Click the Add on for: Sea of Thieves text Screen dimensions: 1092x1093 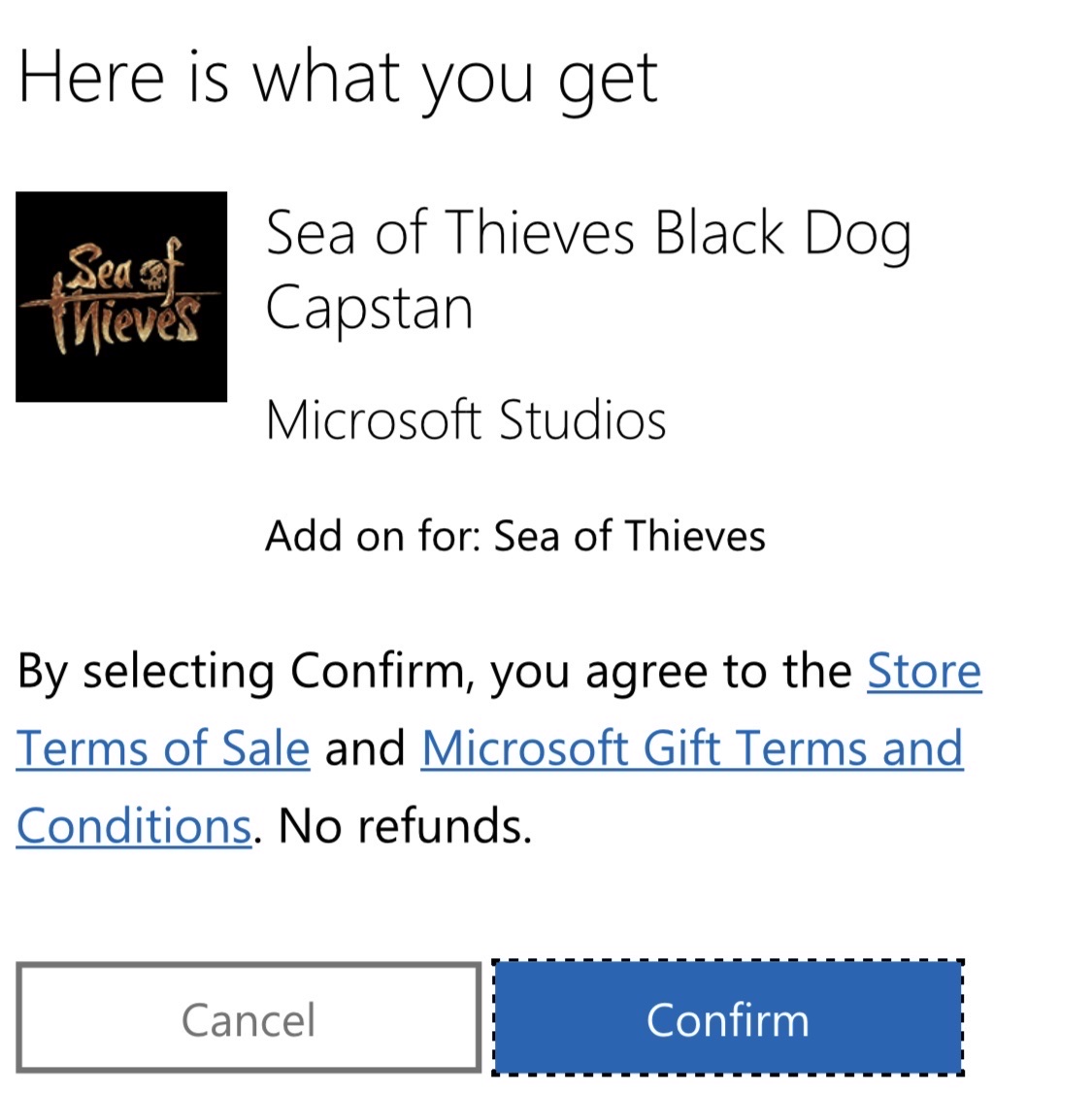point(514,535)
